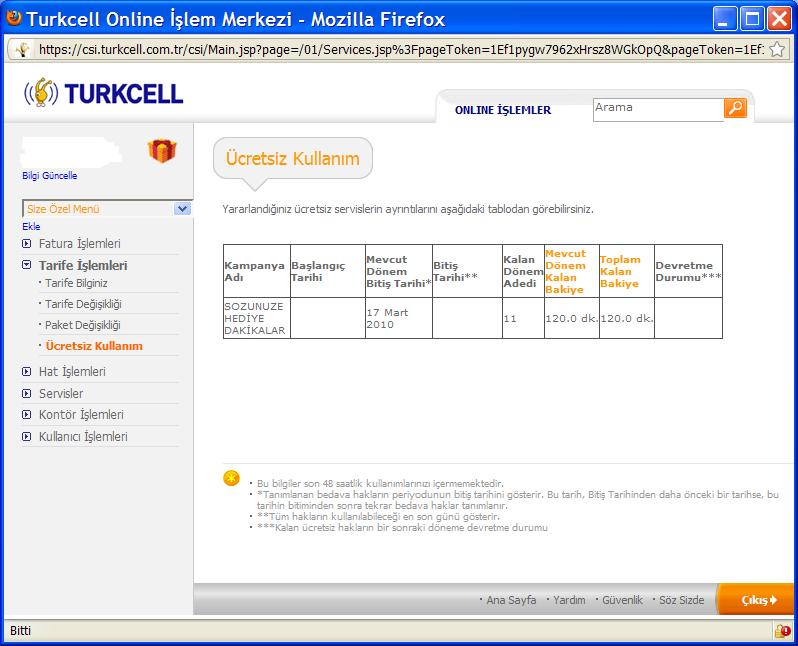Open Fatura İşlemleri menu
The height and width of the screenshot is (646, 798).
point(79,244)
